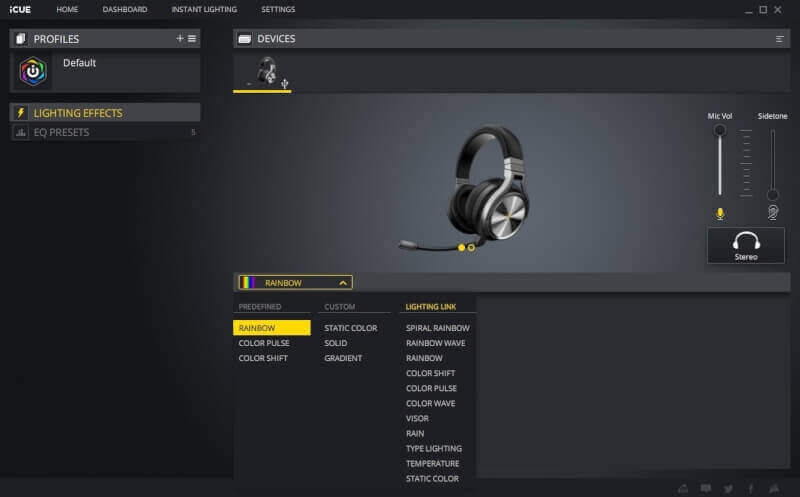800x497 pixels.
Task: Mute the microphone via mic icon
Action: click(720, 213)
